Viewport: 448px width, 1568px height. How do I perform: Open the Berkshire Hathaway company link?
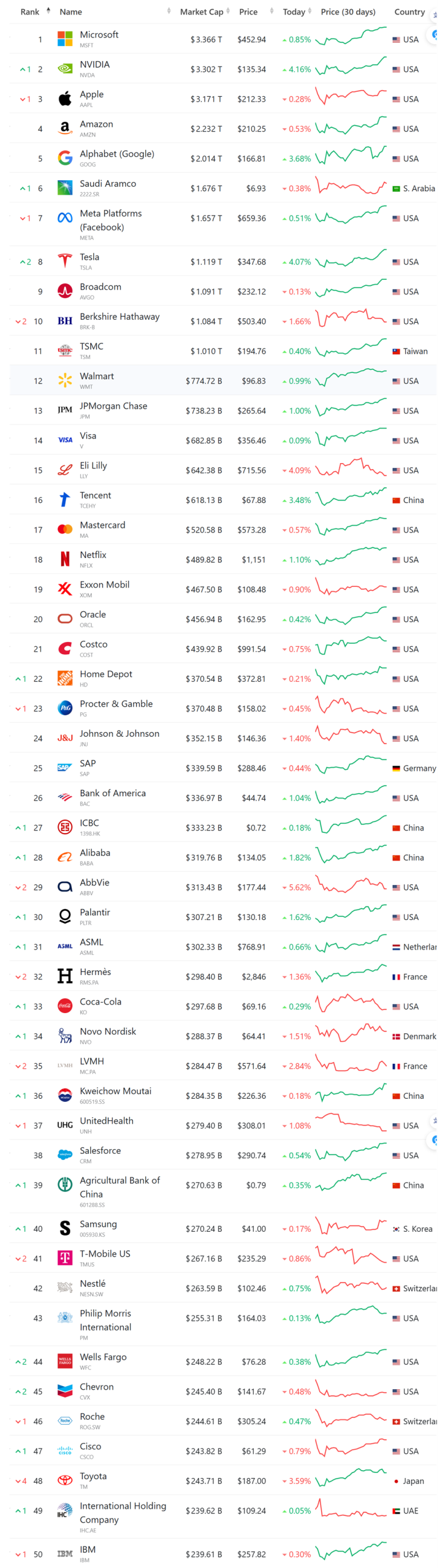pyautogui.click(x=120, y=316)
